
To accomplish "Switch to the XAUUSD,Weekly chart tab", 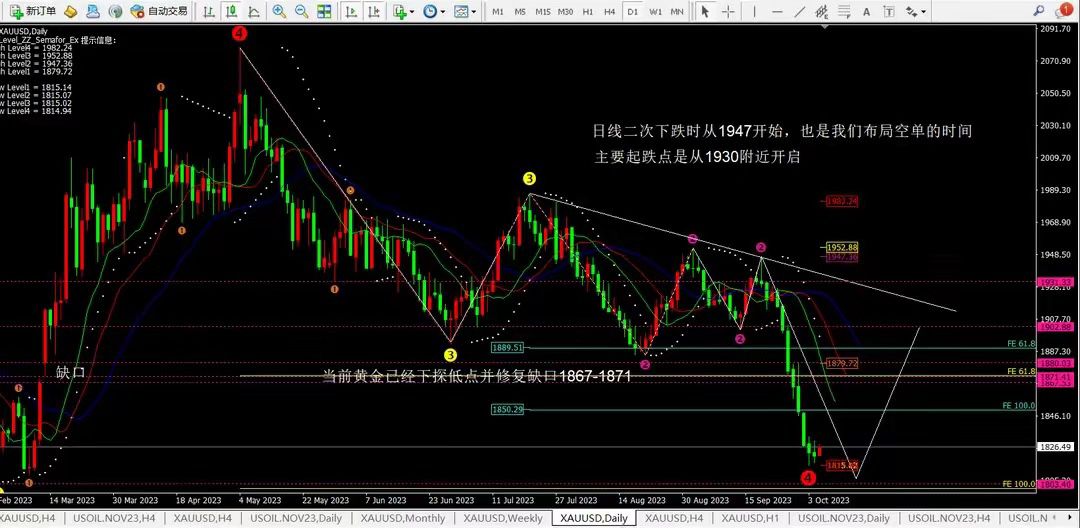I will click(x=503, y=518).
